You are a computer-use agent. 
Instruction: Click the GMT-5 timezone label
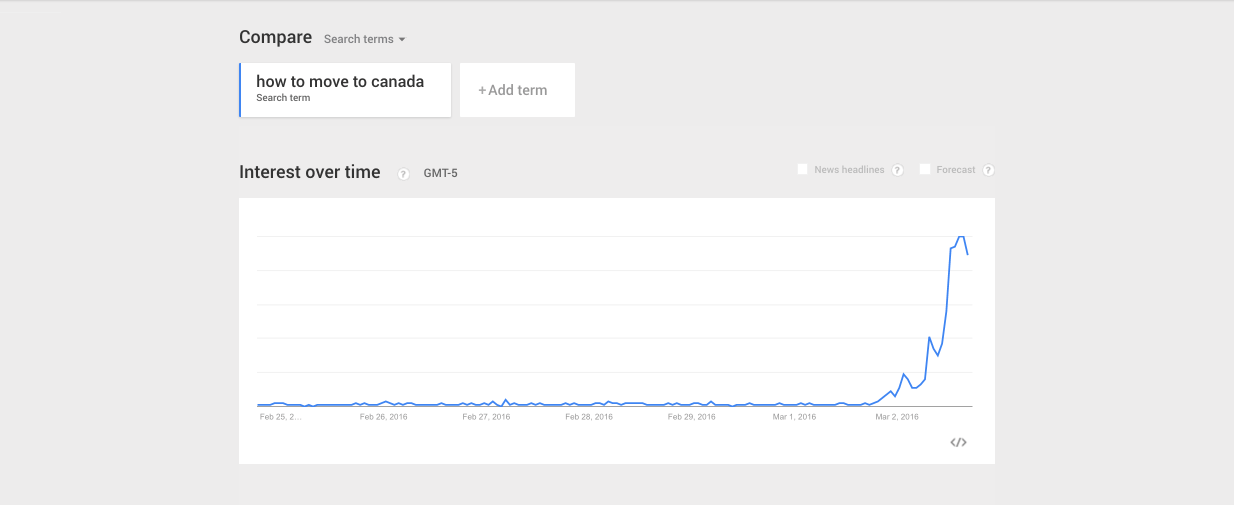(440, 173)
